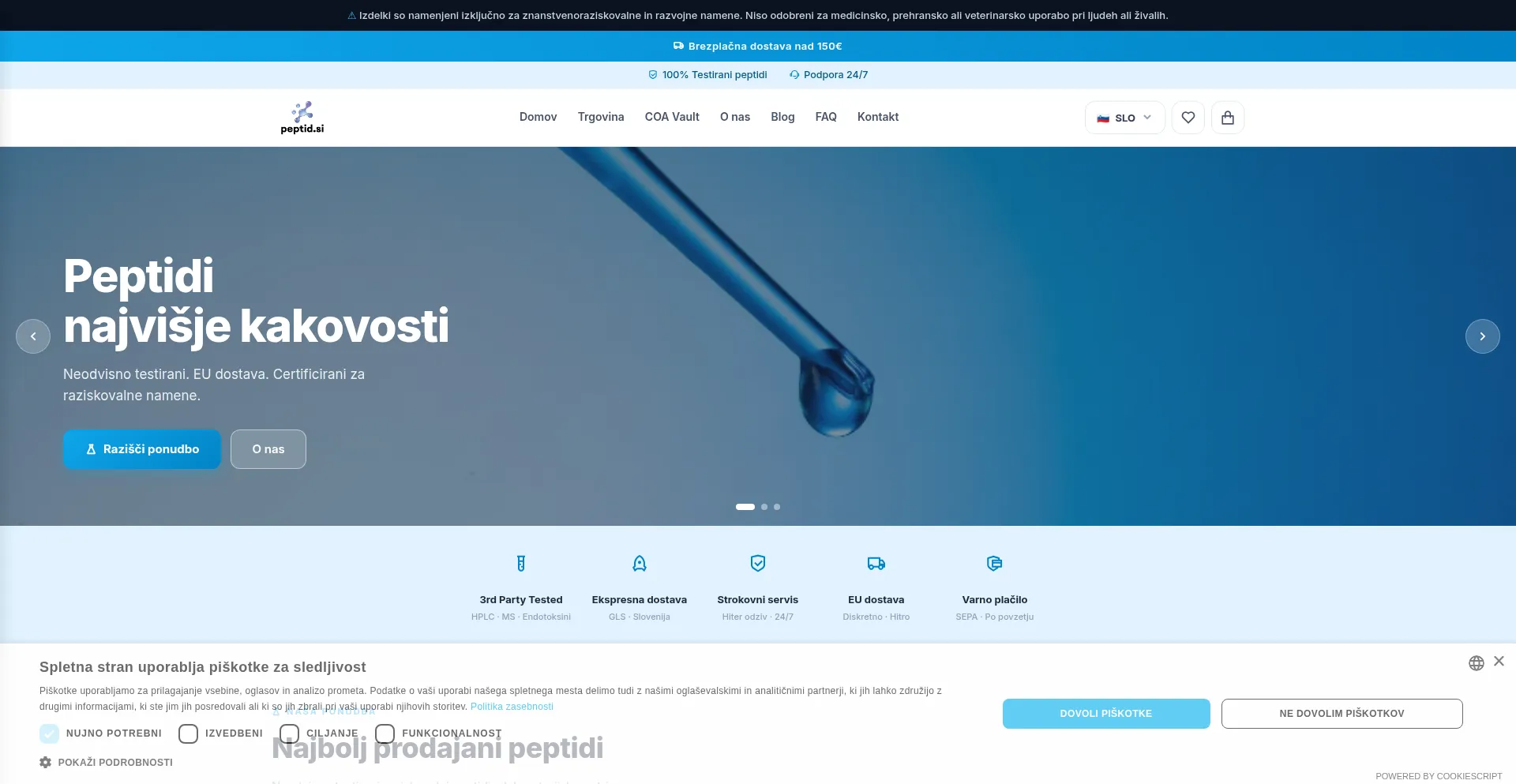
Task: Click the gear icon beside Pokaži podrobnosti
Action: click(46, 762)
